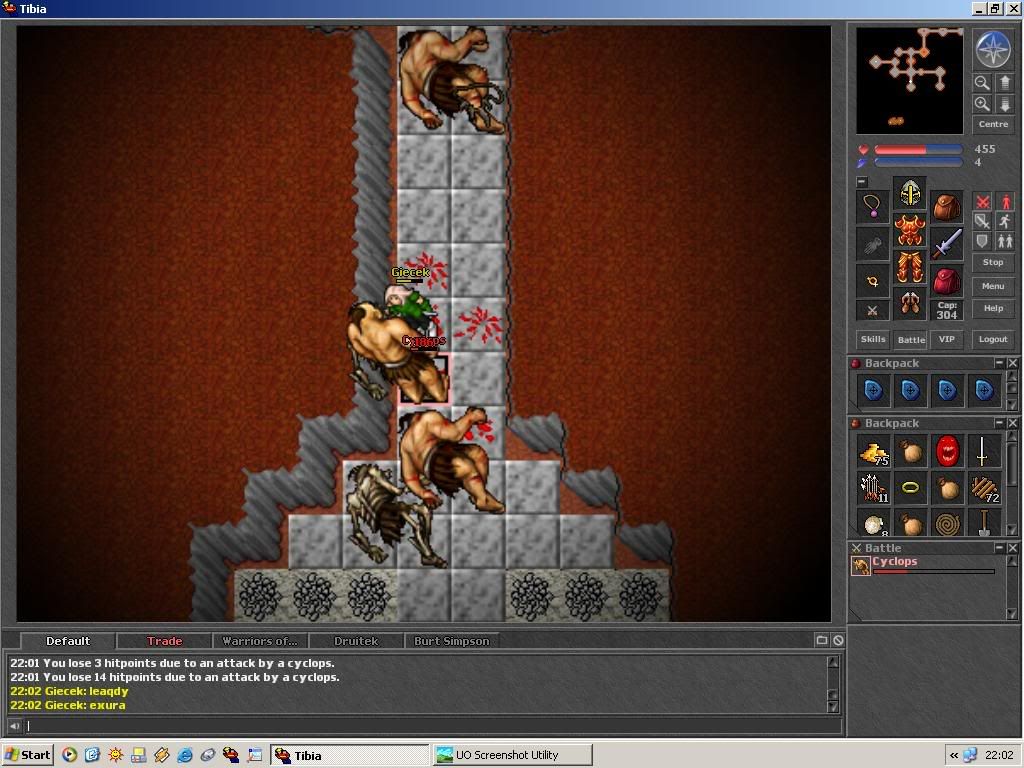Select the shovel in the backpack

tap(984, 522)
